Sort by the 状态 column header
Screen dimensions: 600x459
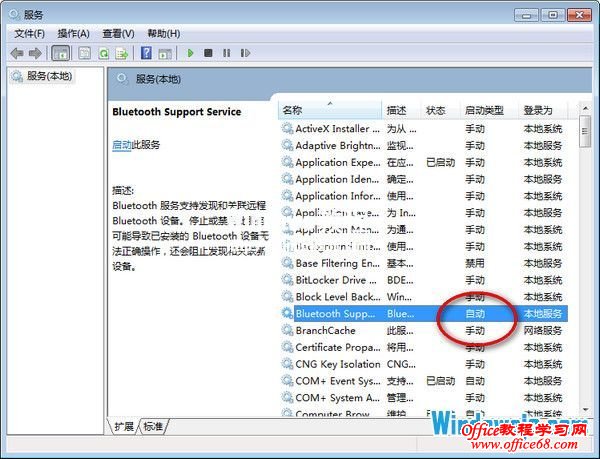click(x=440, y=111)
